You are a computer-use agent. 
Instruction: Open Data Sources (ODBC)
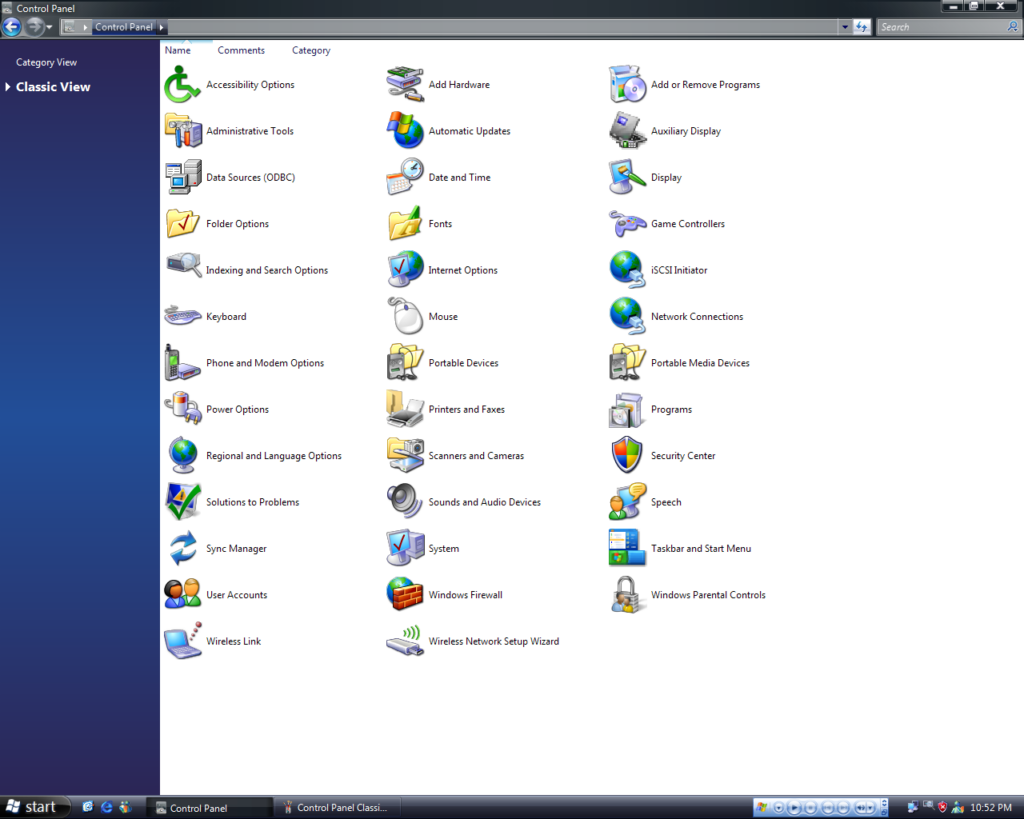click(x=230, y=177)
